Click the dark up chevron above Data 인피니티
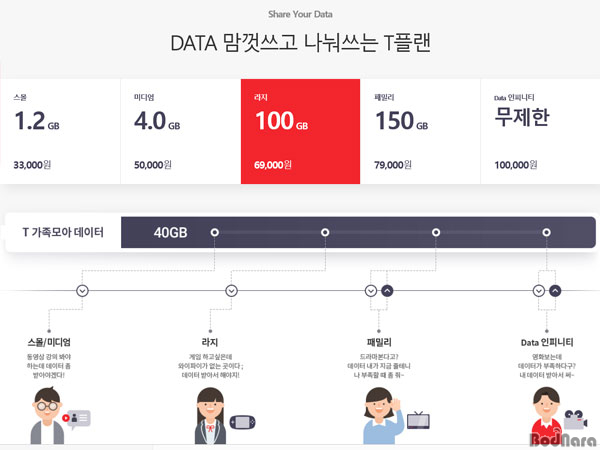Viewport: 600px width, 450px height. point(555,291)
